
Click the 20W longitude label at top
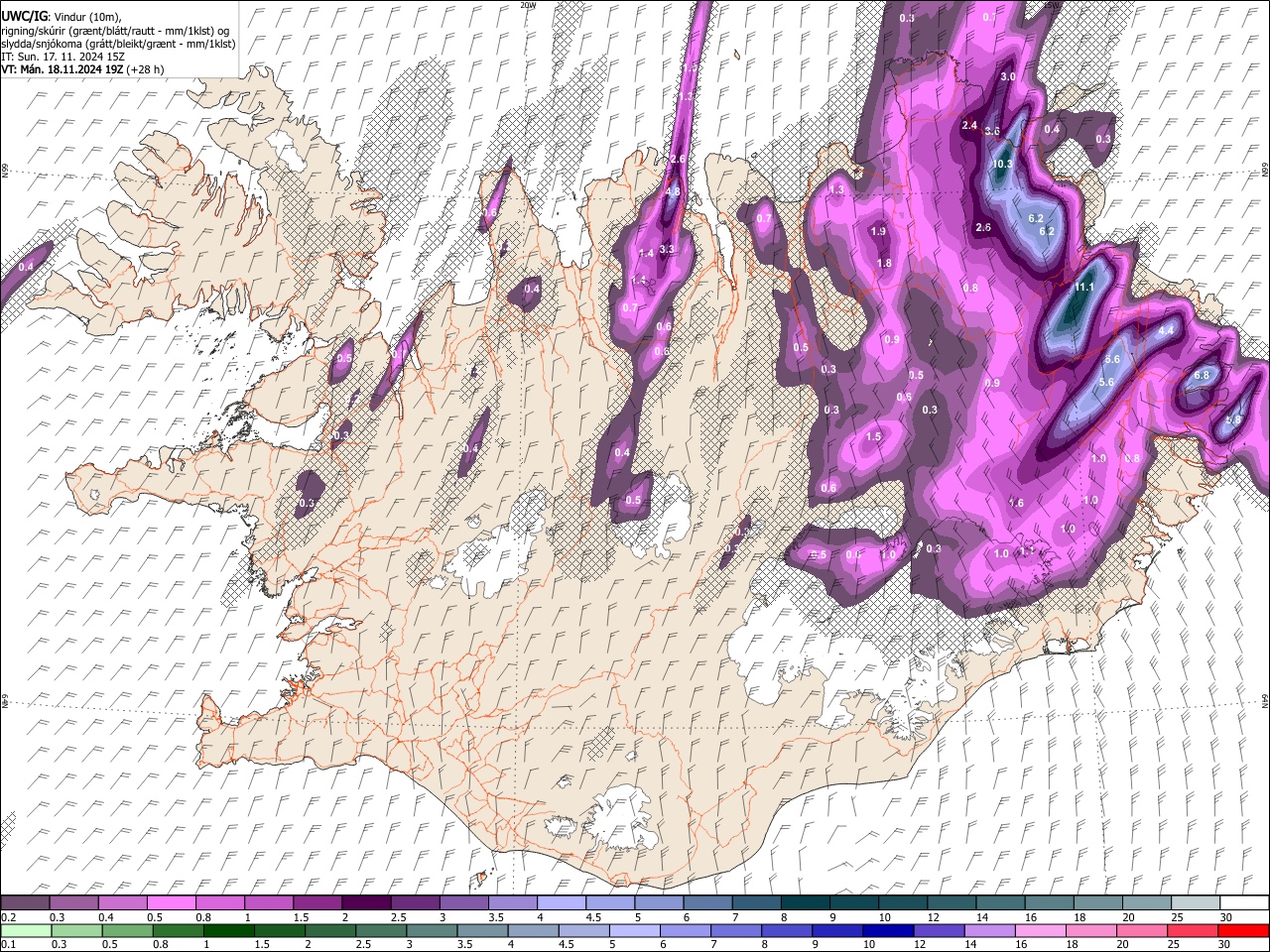(x=529, y=5)
